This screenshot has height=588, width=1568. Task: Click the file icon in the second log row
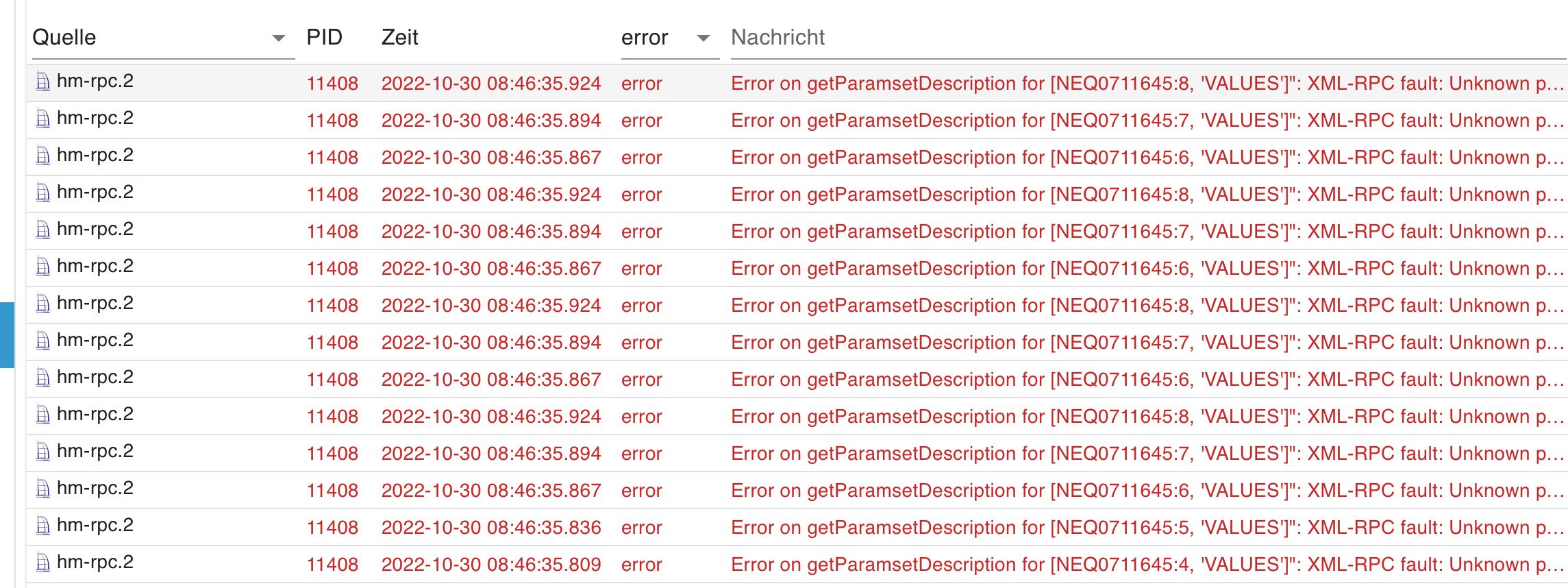[x=42, y=119]
